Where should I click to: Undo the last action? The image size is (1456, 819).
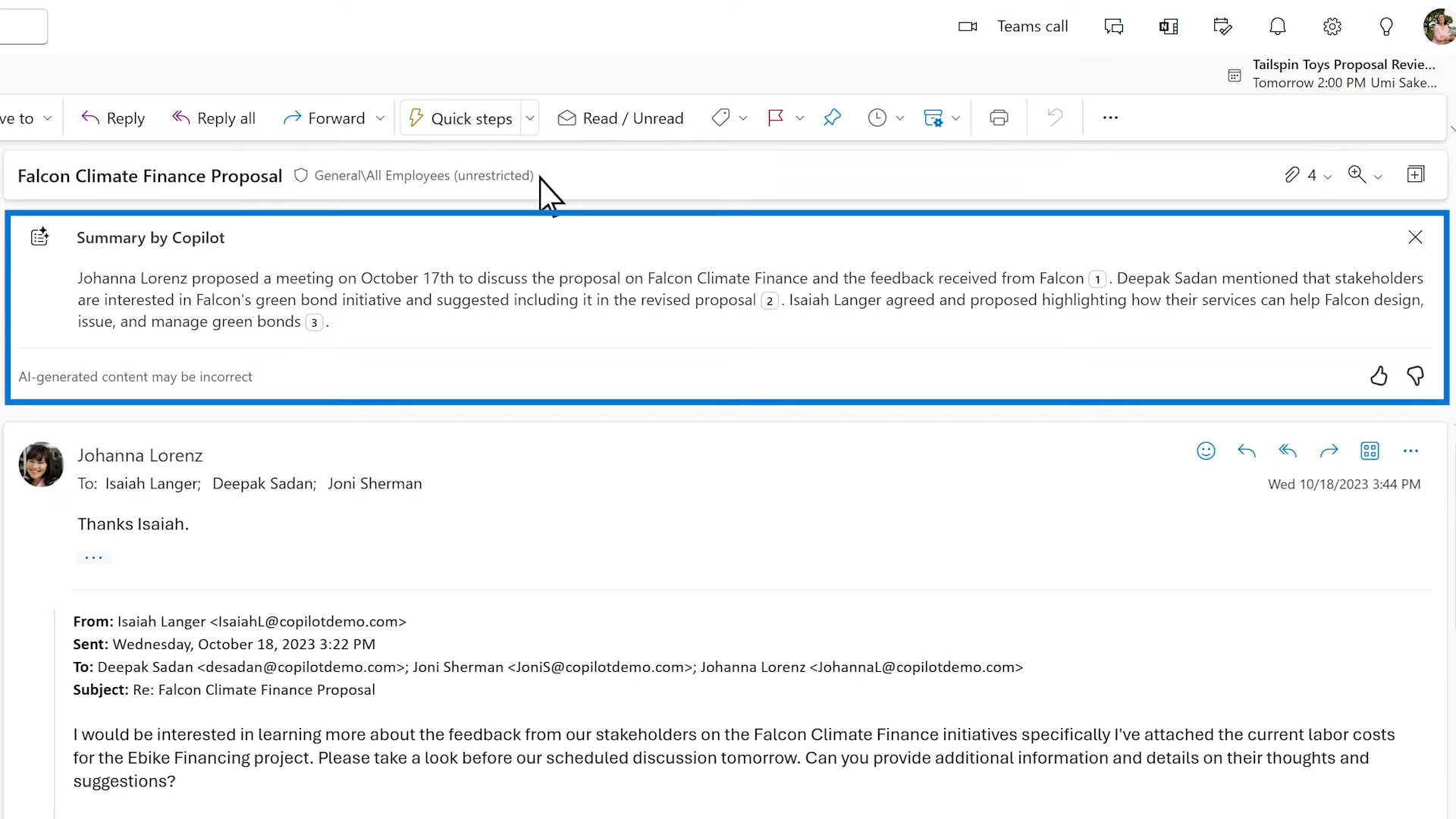point(1054,118)
